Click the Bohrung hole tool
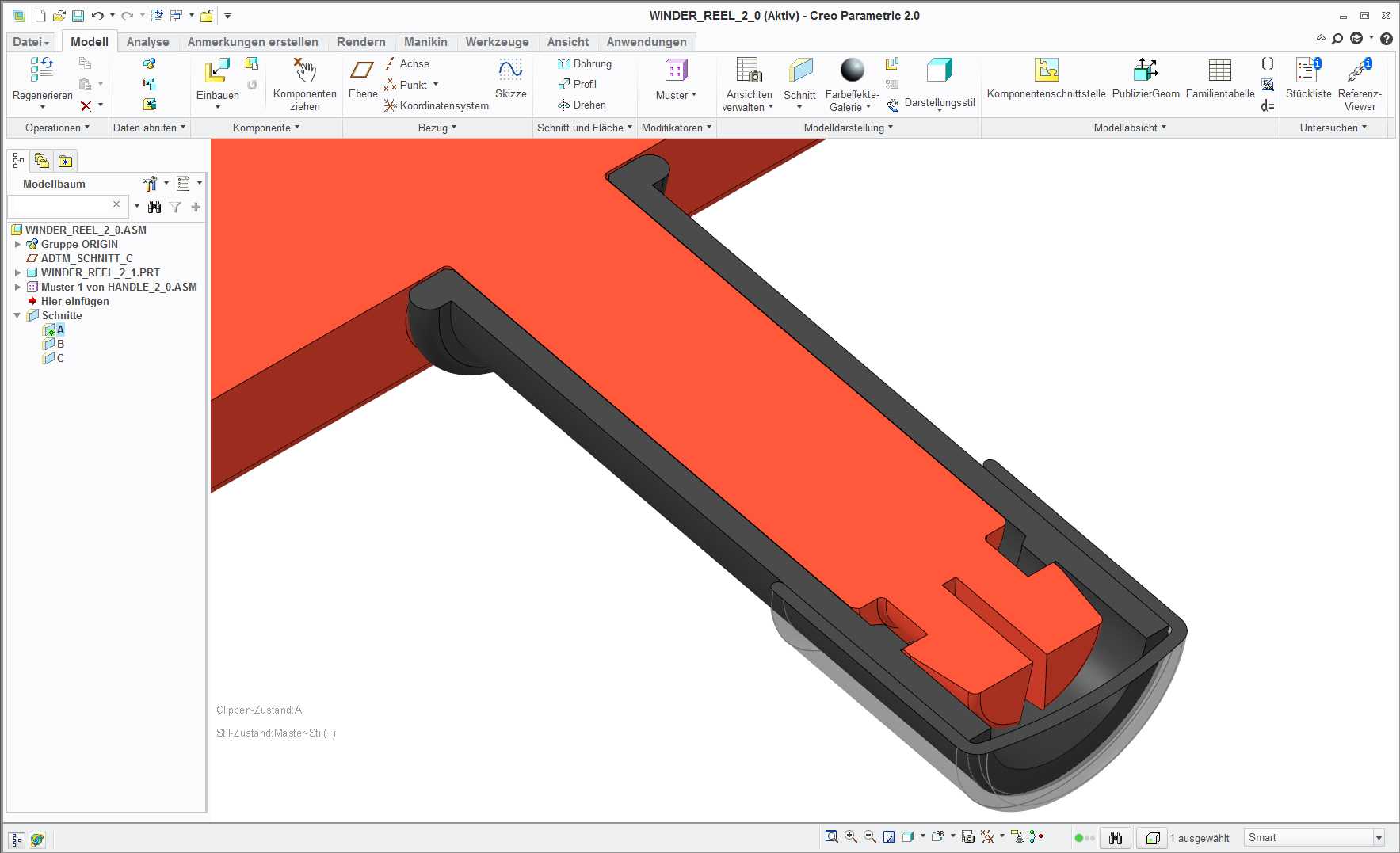1400x853 pixels. (585, 63)
